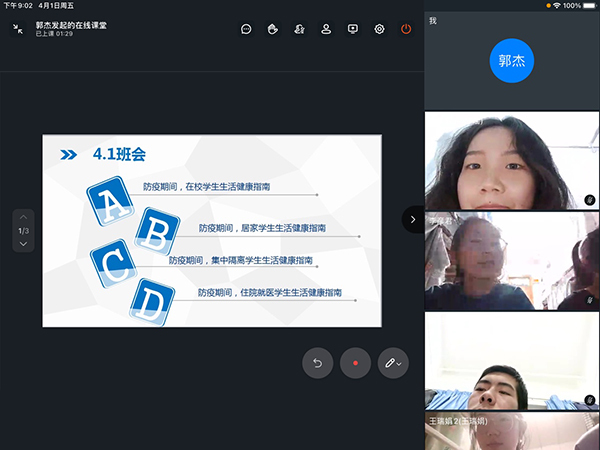
Task: Click the status bar time 下午9:02
Action: tap(18, 5)
